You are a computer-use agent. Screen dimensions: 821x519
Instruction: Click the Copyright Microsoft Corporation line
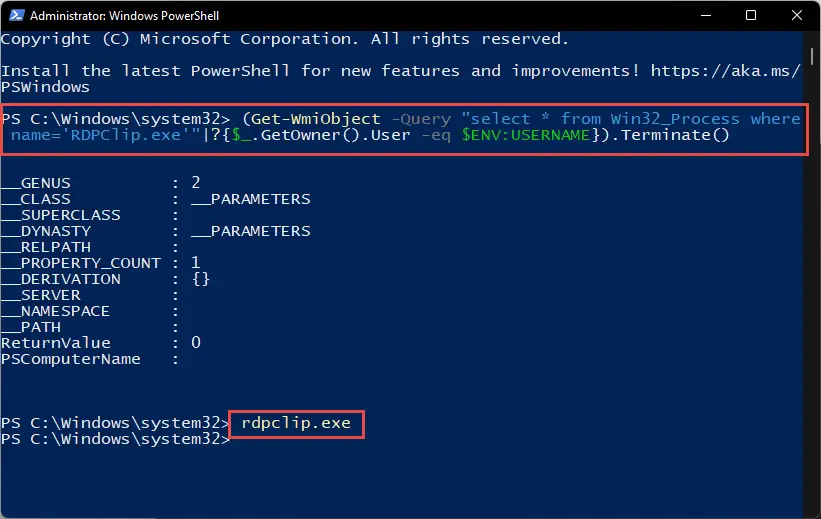(284, 39)
